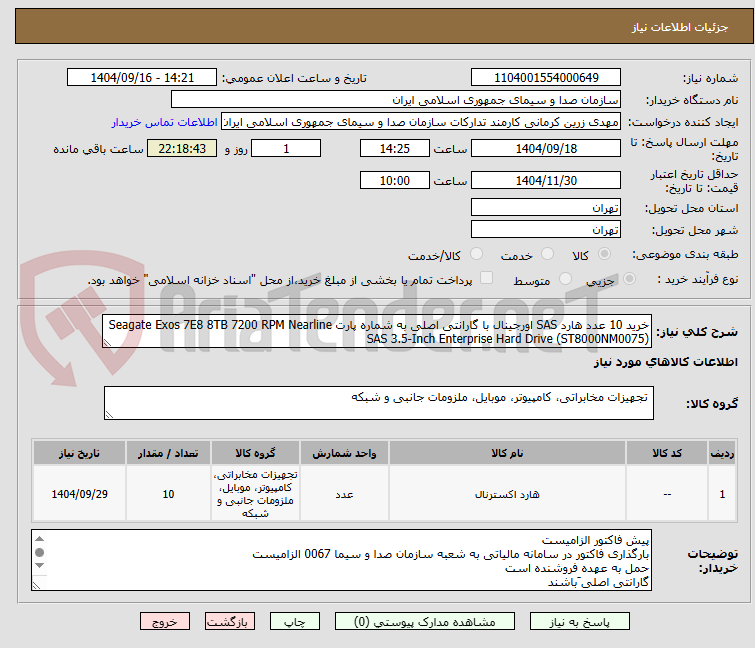Click the هارد اکسترنال table row cell
The height and width of the screenshot is (648, 755).
[507, 494]
